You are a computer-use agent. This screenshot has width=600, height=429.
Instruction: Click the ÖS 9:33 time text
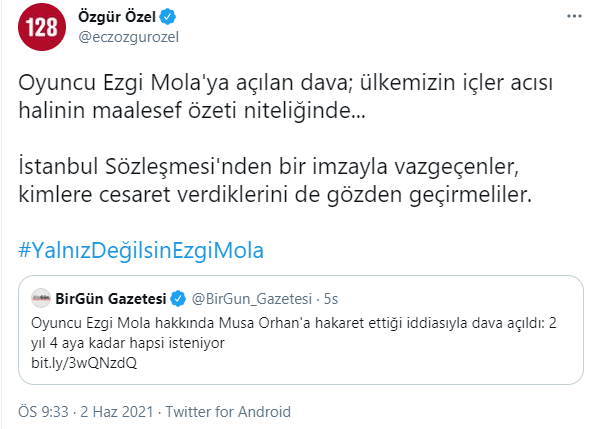(x=44, y=411)
